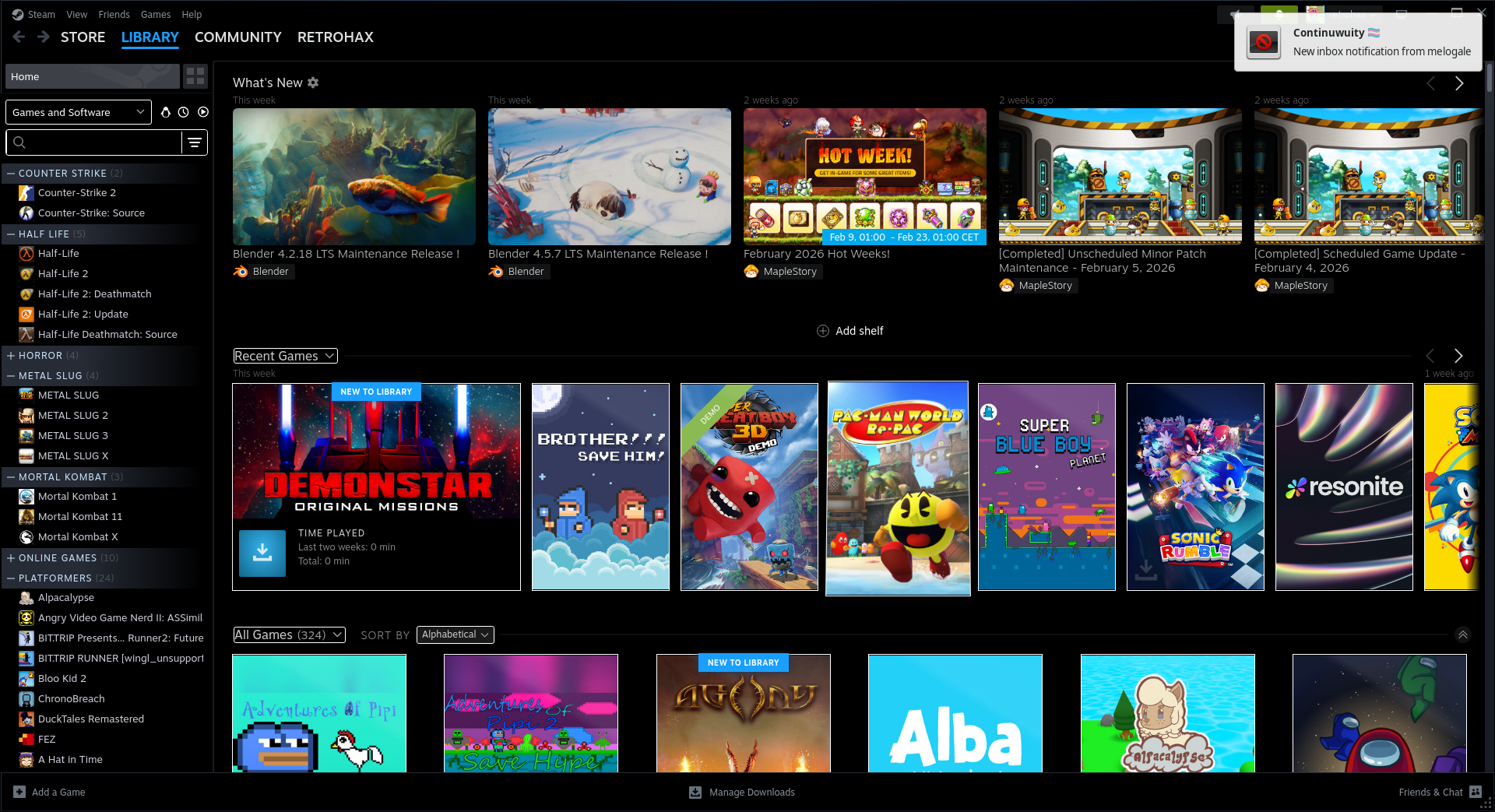Open Pac-Man World Re-Pac game thumbnail
Viewport: 1495px width, 812px height.
tap(898, 488)
